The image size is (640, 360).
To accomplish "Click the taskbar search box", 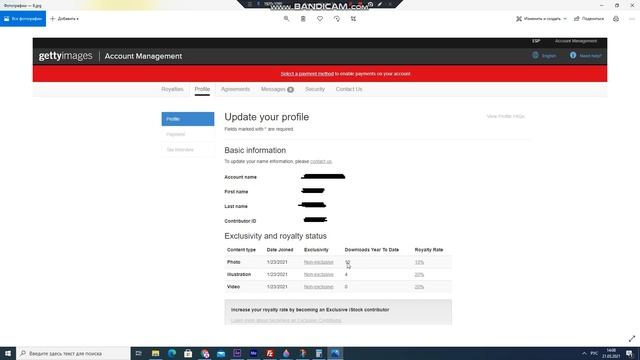I will (x=73, y=353).
